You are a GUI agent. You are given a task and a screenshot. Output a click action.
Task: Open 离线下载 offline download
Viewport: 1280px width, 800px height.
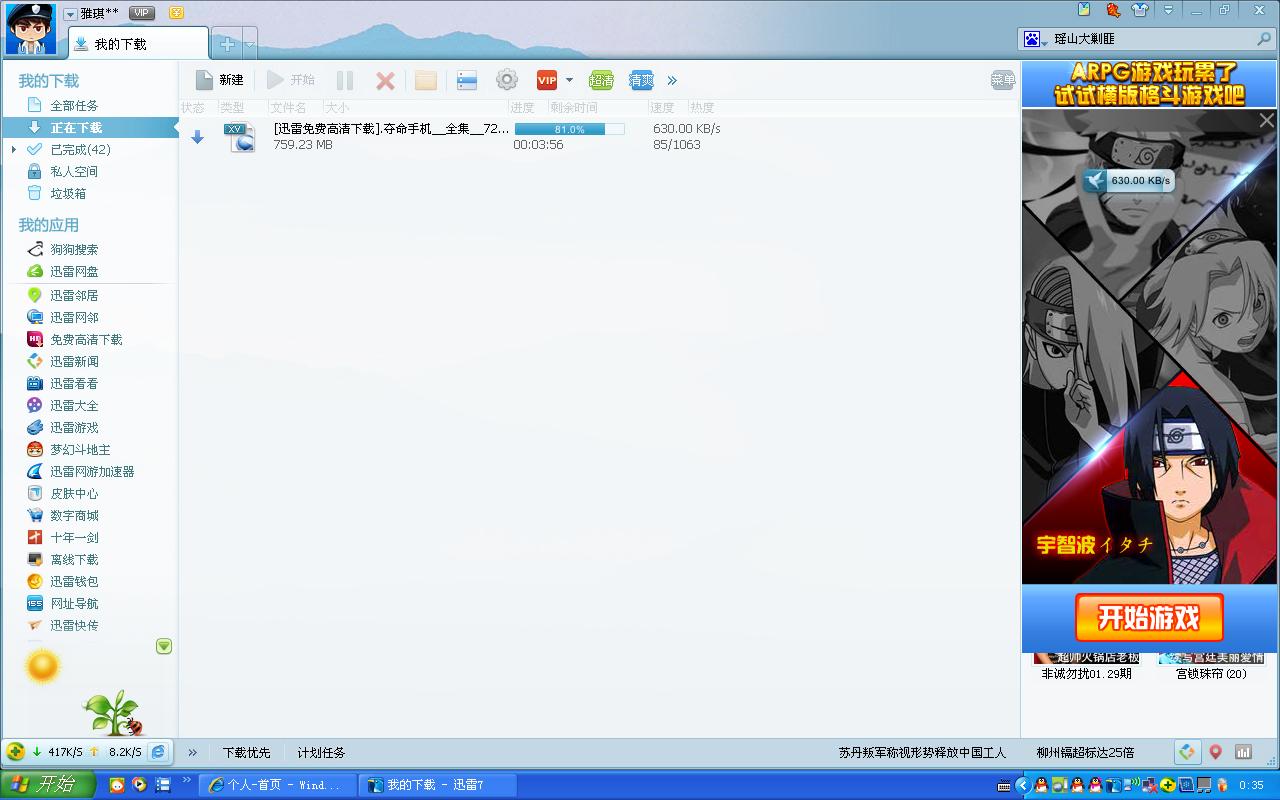pyautogui.click(x=74, y=559)
